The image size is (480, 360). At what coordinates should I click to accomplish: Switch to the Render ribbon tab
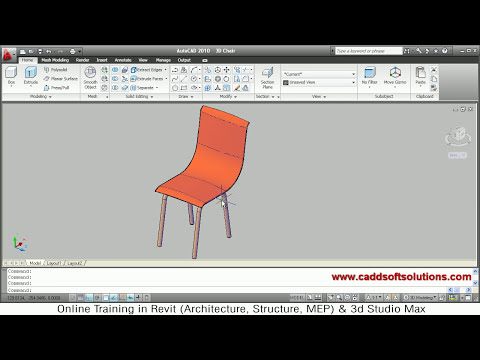(82, 60)
